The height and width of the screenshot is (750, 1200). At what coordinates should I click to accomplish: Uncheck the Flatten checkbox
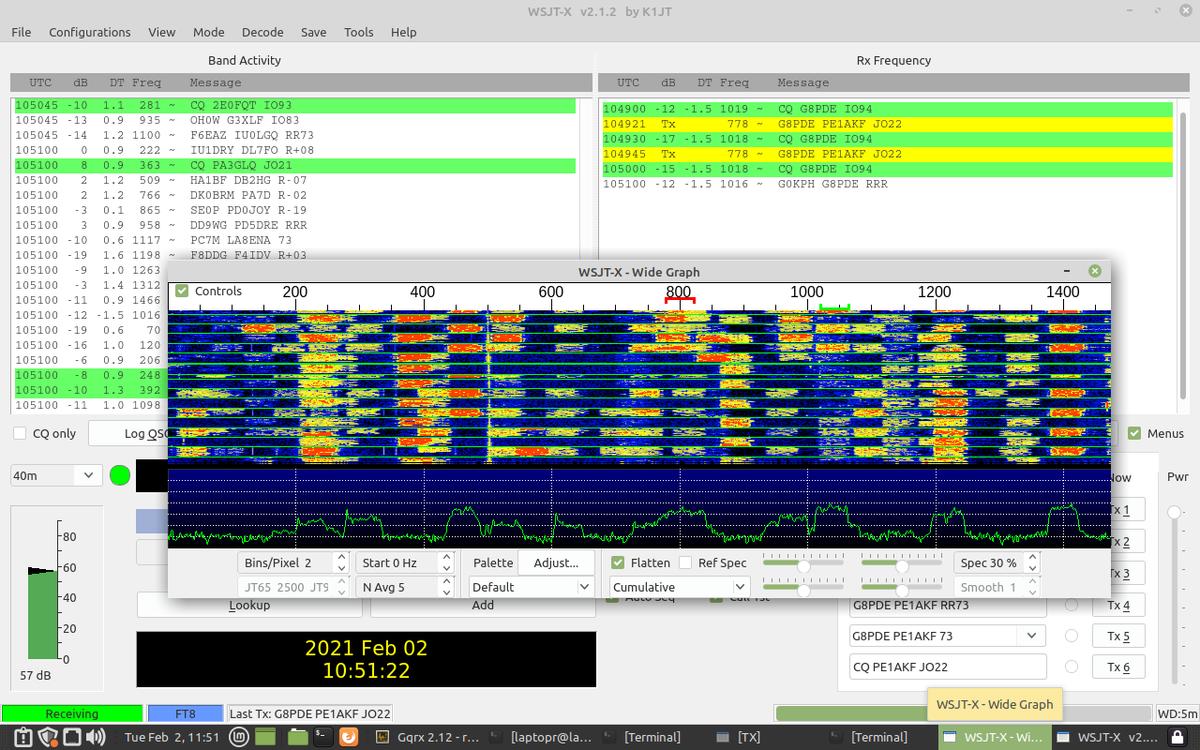[618, 562]
